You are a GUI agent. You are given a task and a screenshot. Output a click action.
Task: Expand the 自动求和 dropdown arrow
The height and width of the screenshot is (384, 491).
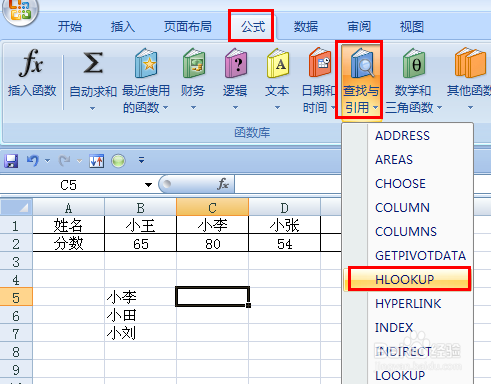click(92, 108)
